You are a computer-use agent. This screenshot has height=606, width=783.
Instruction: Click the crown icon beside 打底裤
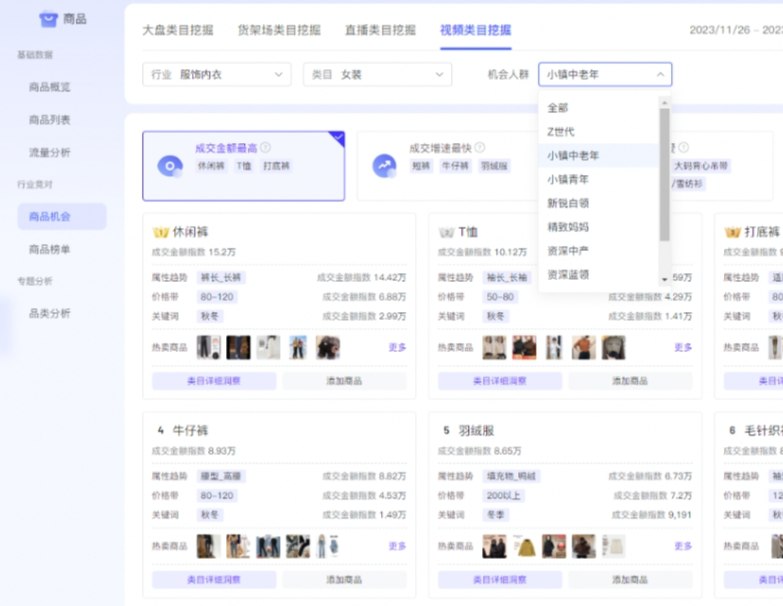click(732, 232)
